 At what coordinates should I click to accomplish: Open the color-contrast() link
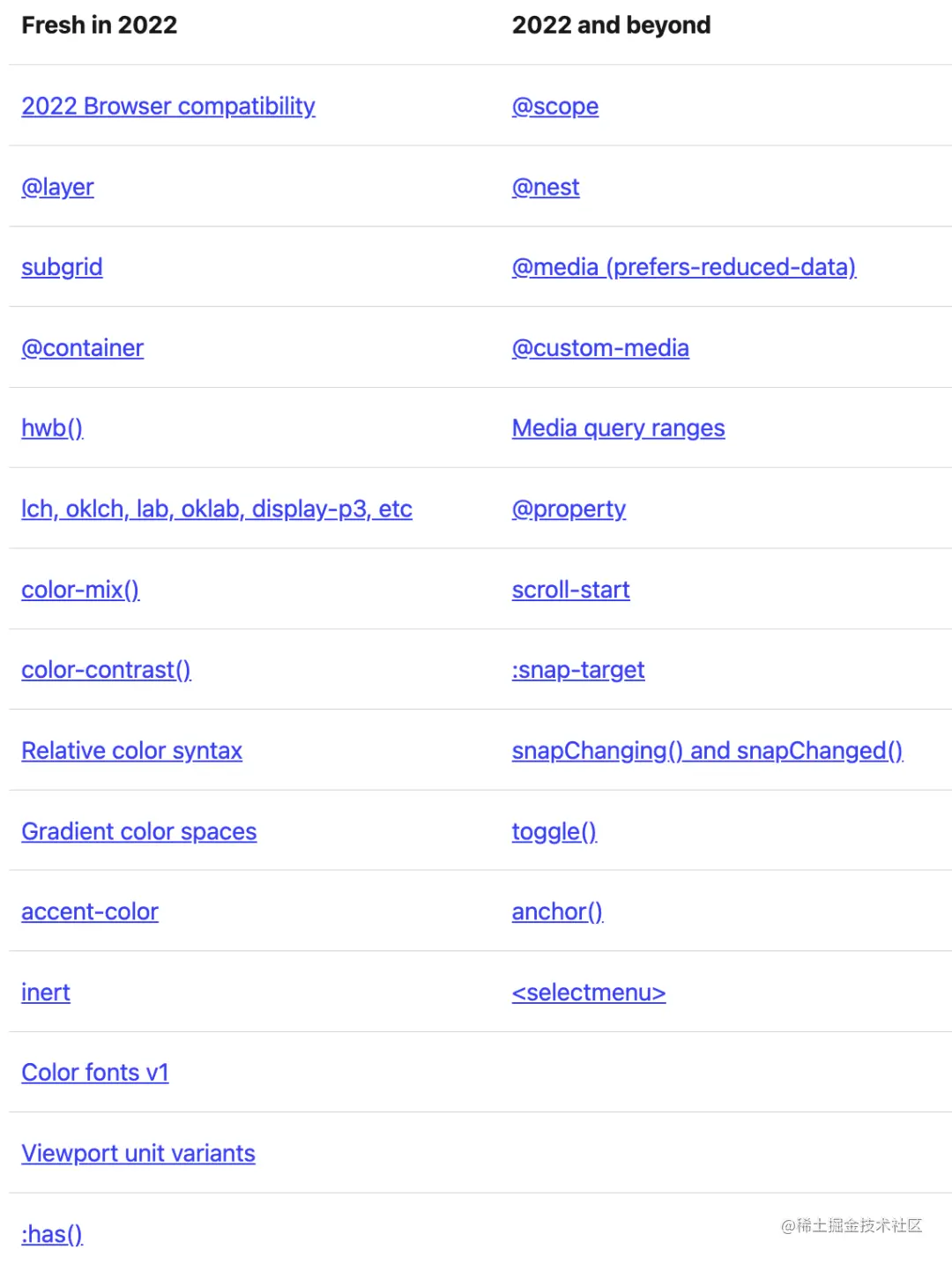(106, 670)
